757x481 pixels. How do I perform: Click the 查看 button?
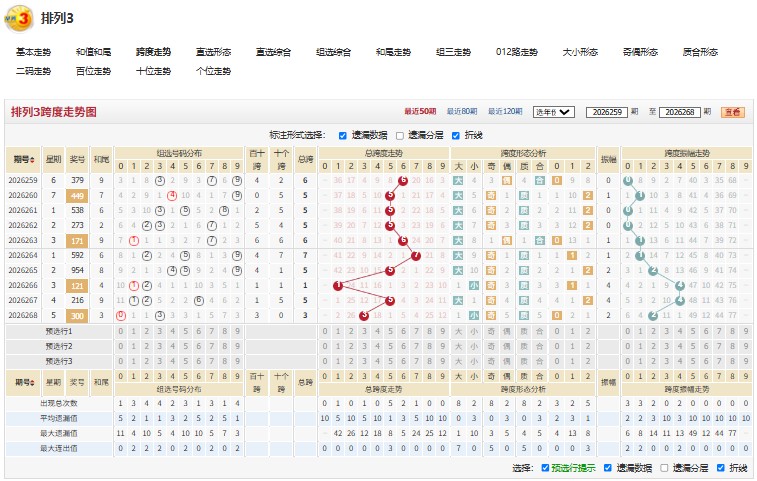coord(732,112)
